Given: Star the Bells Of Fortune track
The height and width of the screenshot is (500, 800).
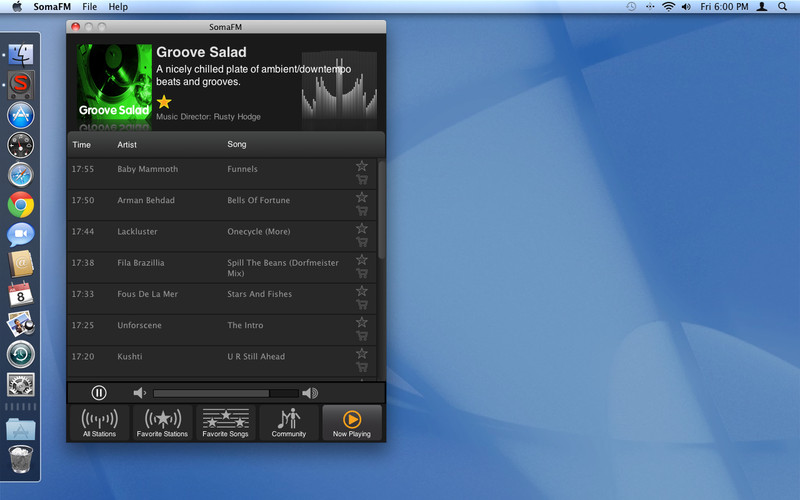Looking at the screenshot, I should click(362, 197).
